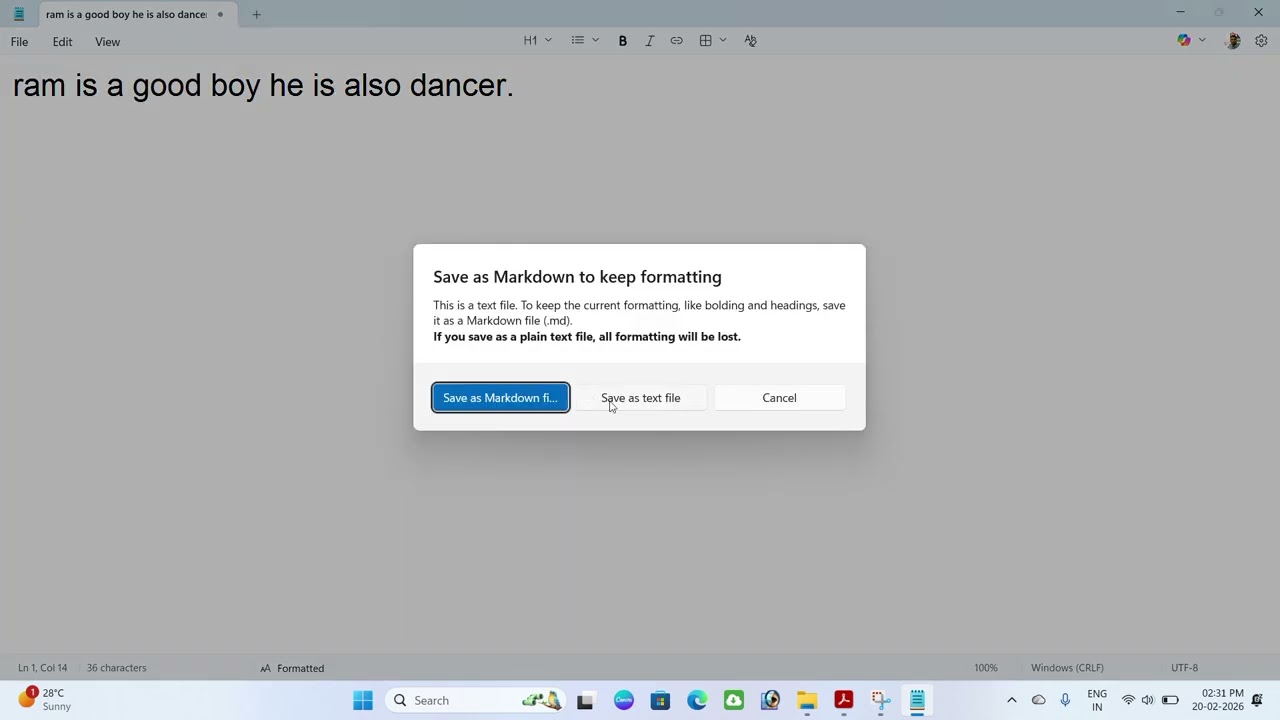Viewport: 1280px width, 720px height.
Task: Click the Ln 1, Col 14 status text
Action: [42, 668]
